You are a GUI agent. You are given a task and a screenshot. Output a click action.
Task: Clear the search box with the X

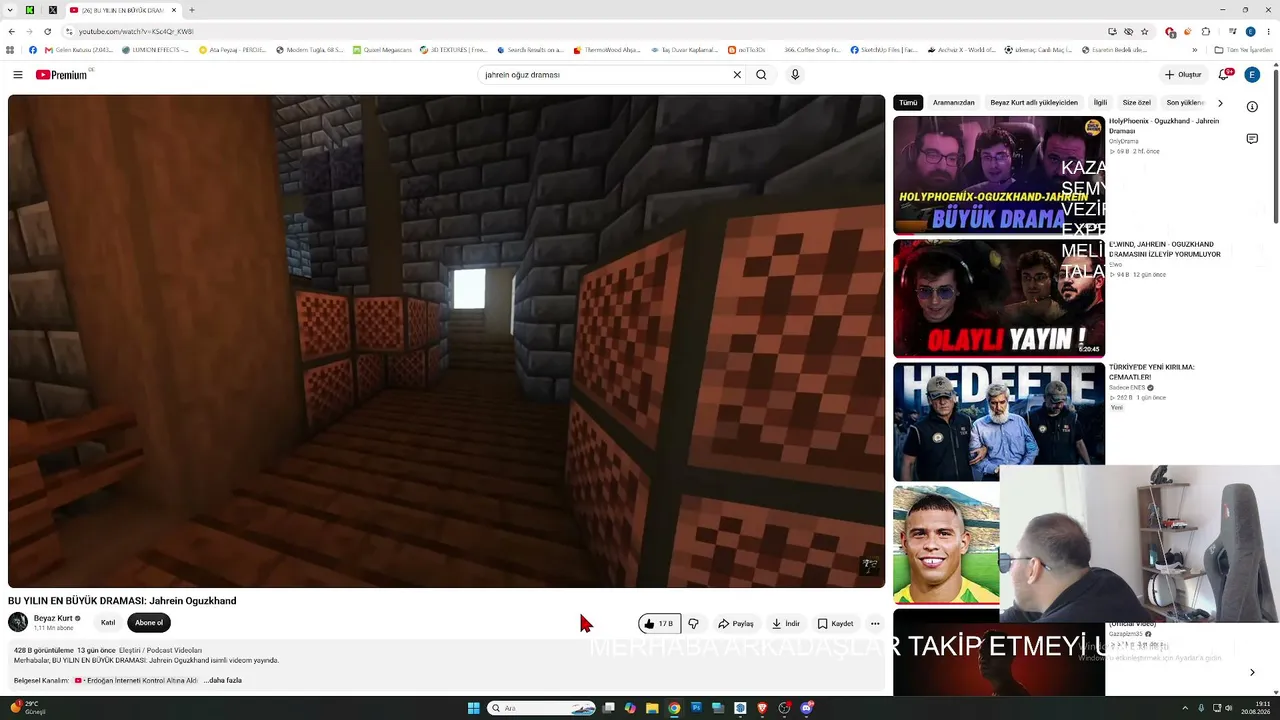pos(737,75)
